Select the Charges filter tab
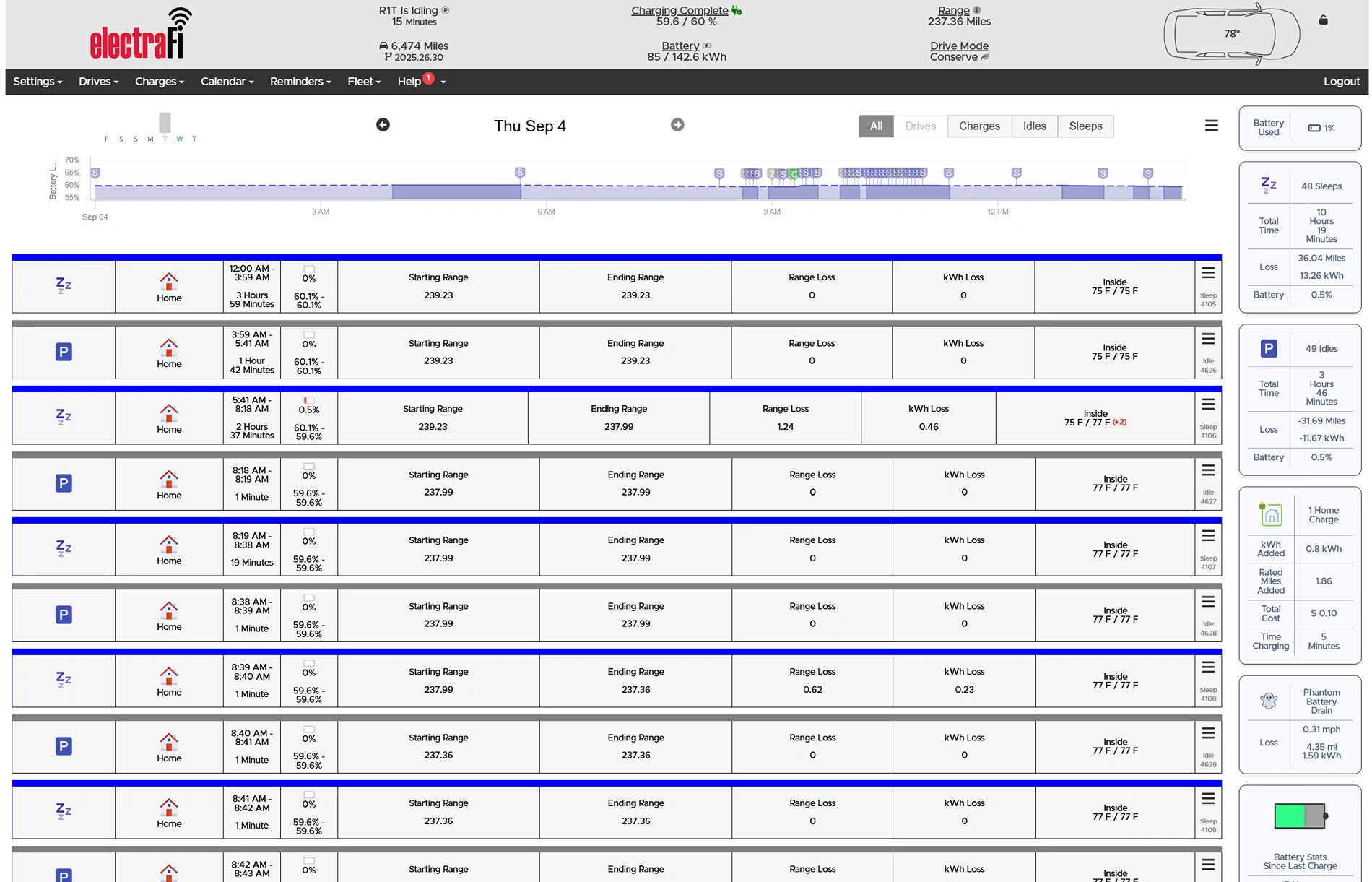The height and width of the screenshot is (882, 1372). pos(980,126)
